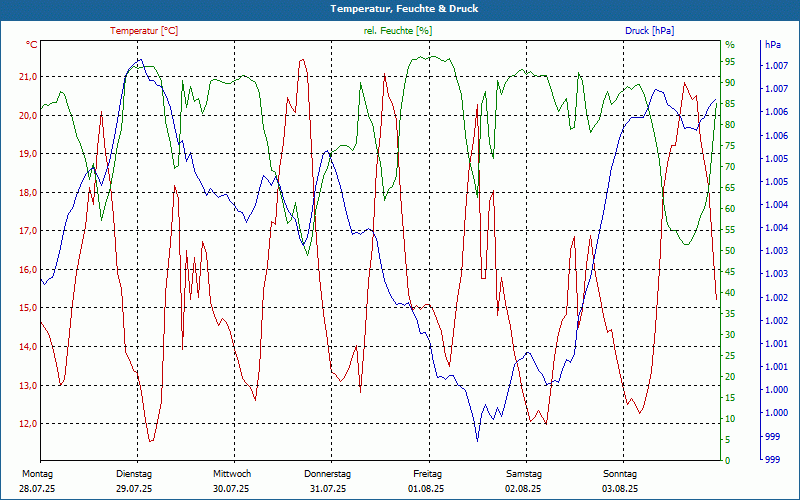This screenshot has height=500, width=800.
Task: Click "70" on the green humidity axis
Action: [x=730, y=167]
